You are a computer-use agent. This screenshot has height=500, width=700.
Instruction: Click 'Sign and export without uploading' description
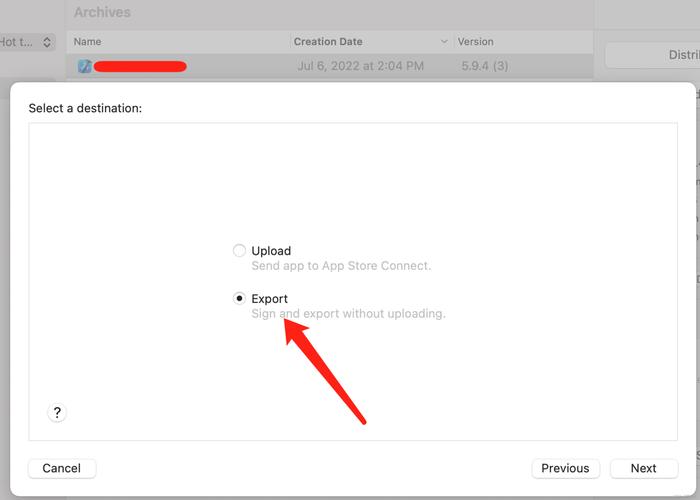point(348,314)
